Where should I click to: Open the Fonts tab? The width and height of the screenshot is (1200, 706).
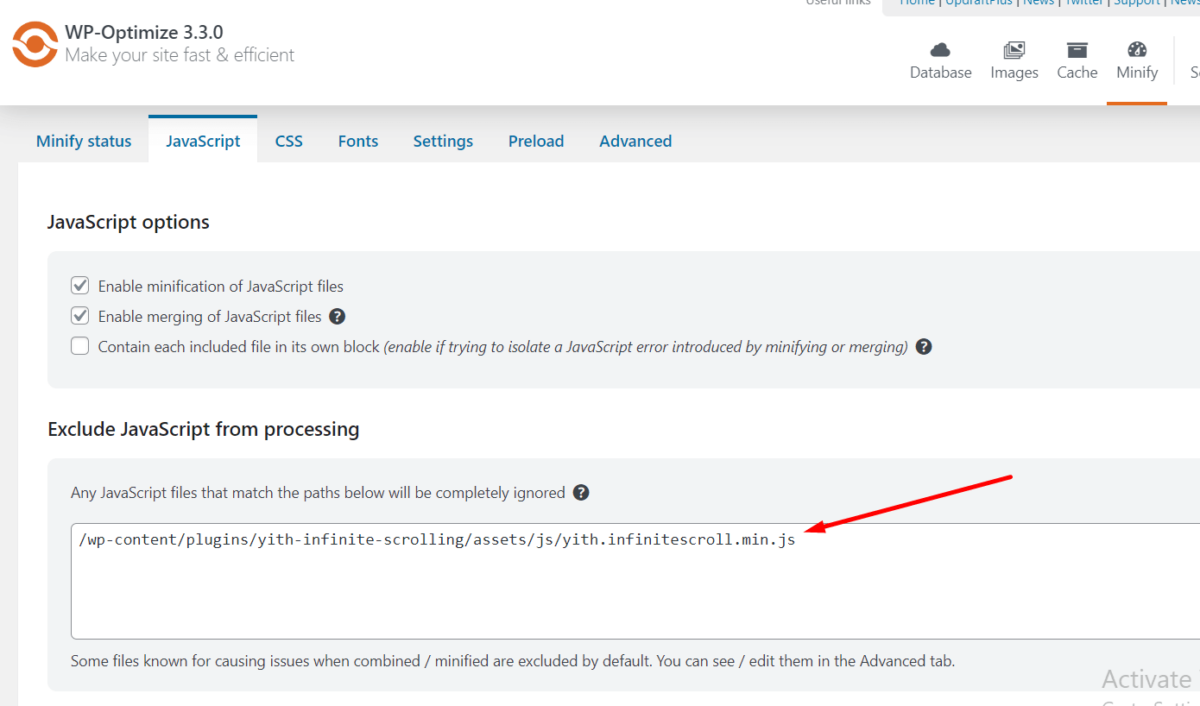tap(358, 140)
